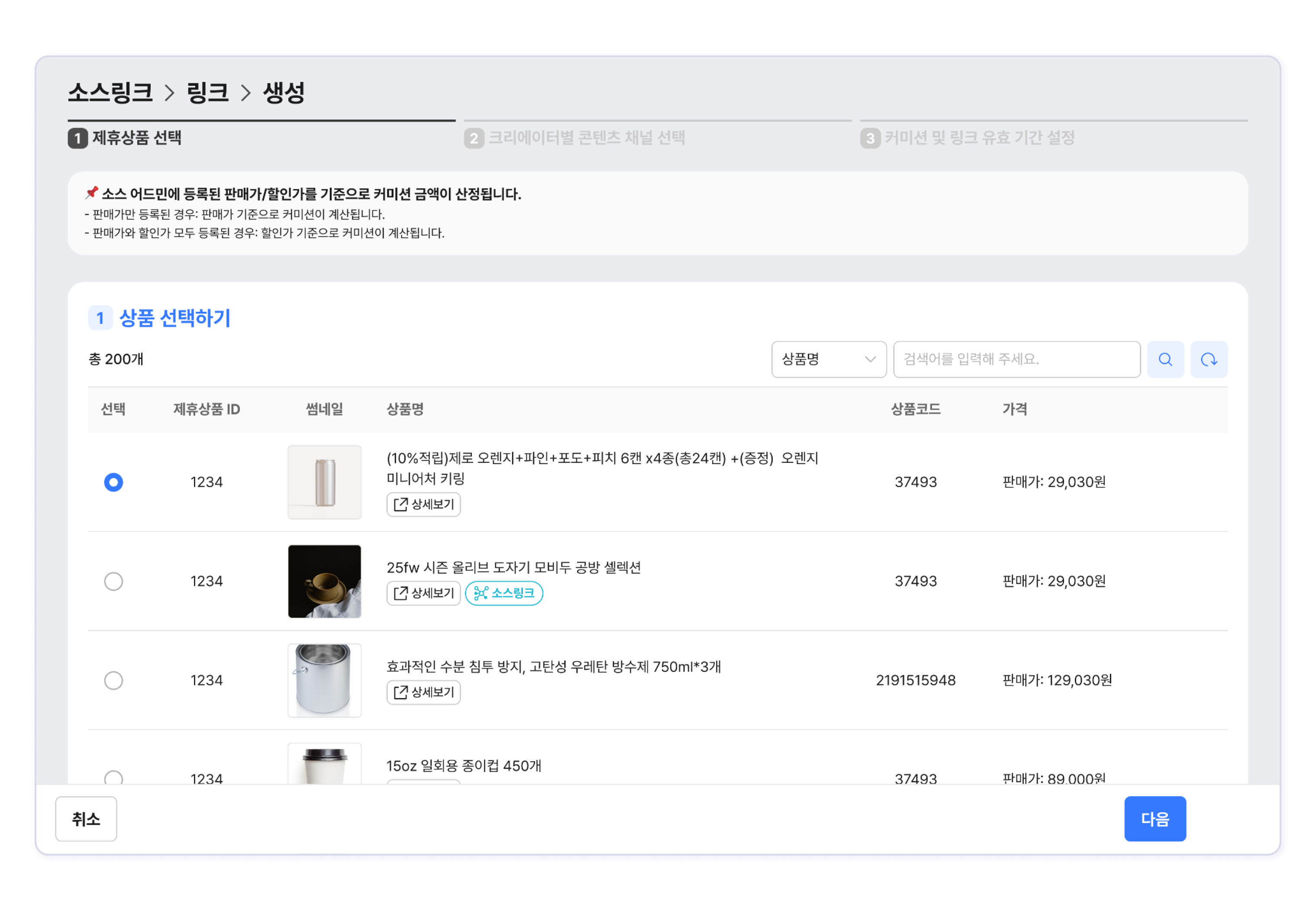Select radio for 25fw 올리브 도자기 product
1316x911 pixels.
[x=113, y=581]
